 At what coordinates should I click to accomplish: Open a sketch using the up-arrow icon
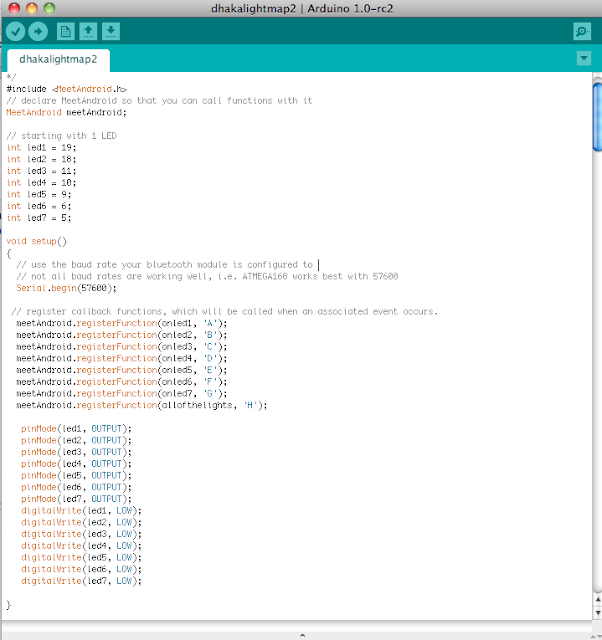coord(88,31)
